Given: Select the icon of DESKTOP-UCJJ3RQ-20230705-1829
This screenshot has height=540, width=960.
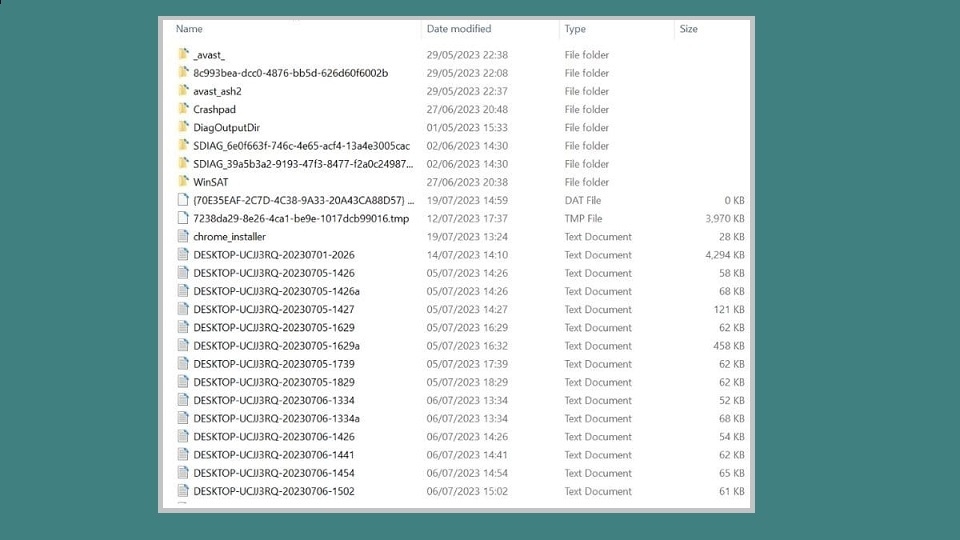Looking at the screenshot, I should 183,381.
